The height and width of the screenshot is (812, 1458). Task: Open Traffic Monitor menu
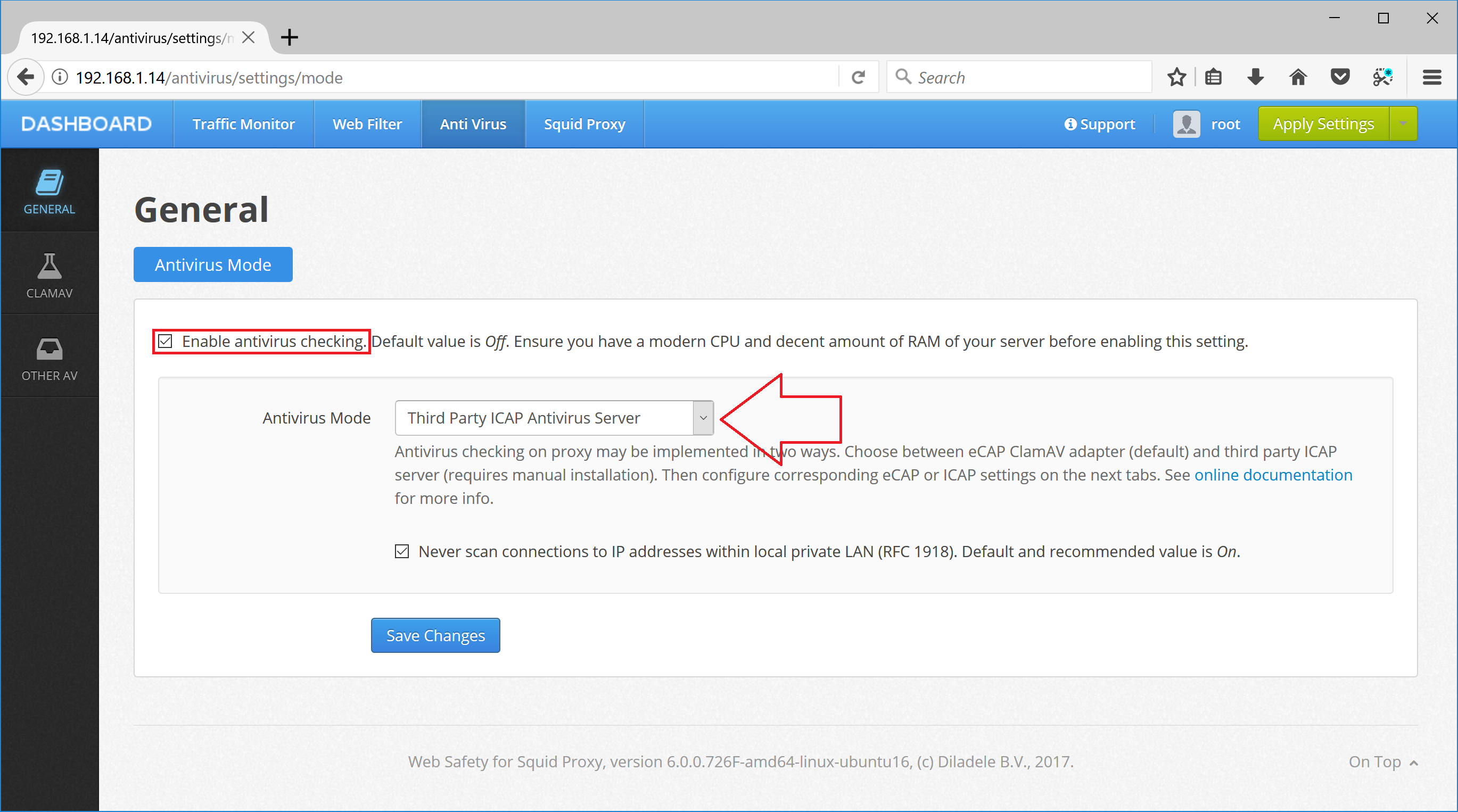click(243, 124)
